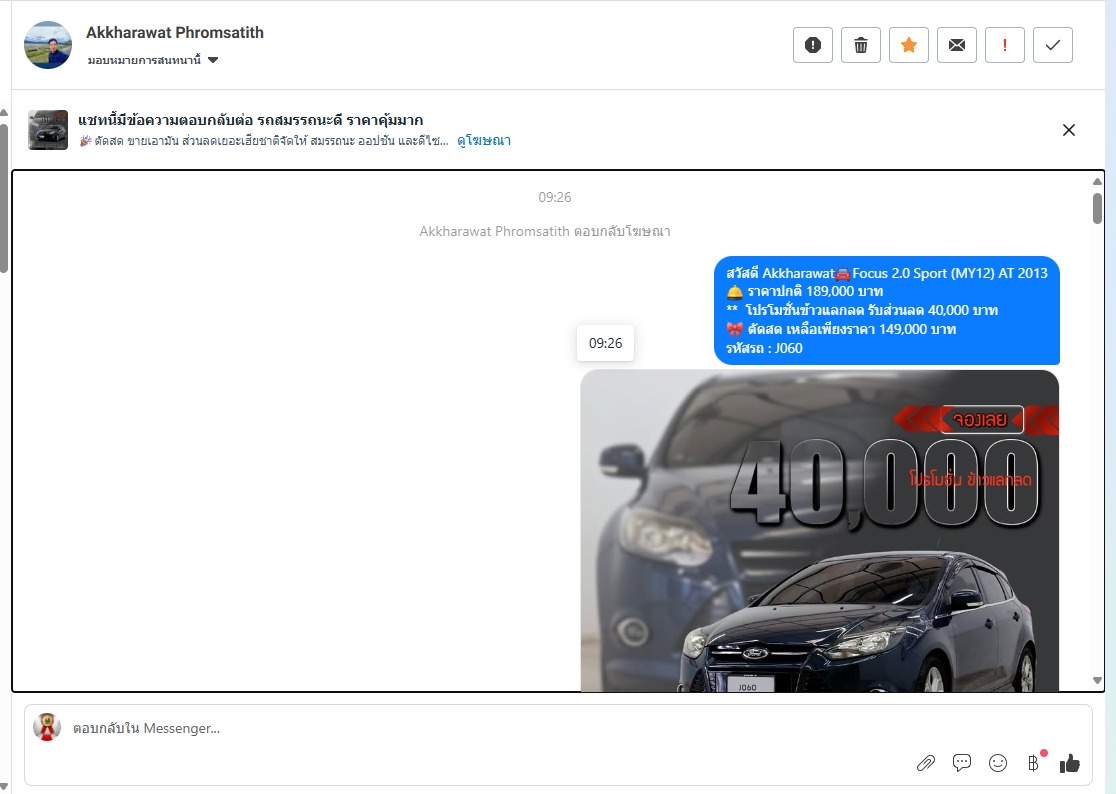Open Akkharawat Phromsatith profile picture
Viewport: 1116px width, 794px height.
(48, 45)
